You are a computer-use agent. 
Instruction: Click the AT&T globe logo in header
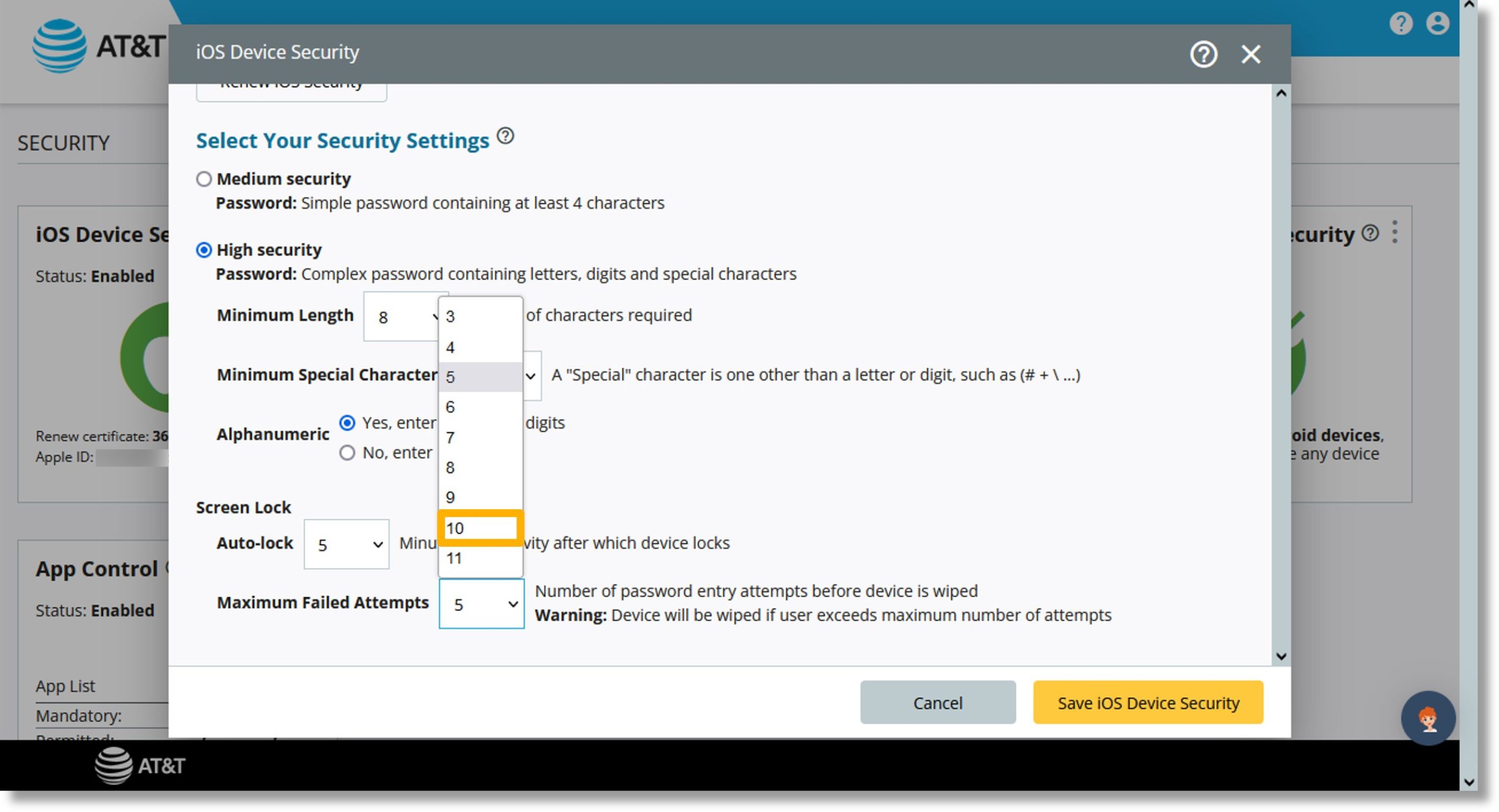tap(59, 46)
